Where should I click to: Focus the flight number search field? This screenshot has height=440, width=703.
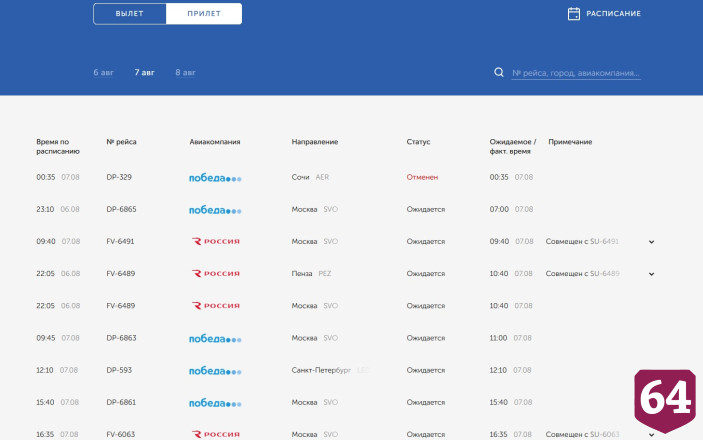[576, 73]
